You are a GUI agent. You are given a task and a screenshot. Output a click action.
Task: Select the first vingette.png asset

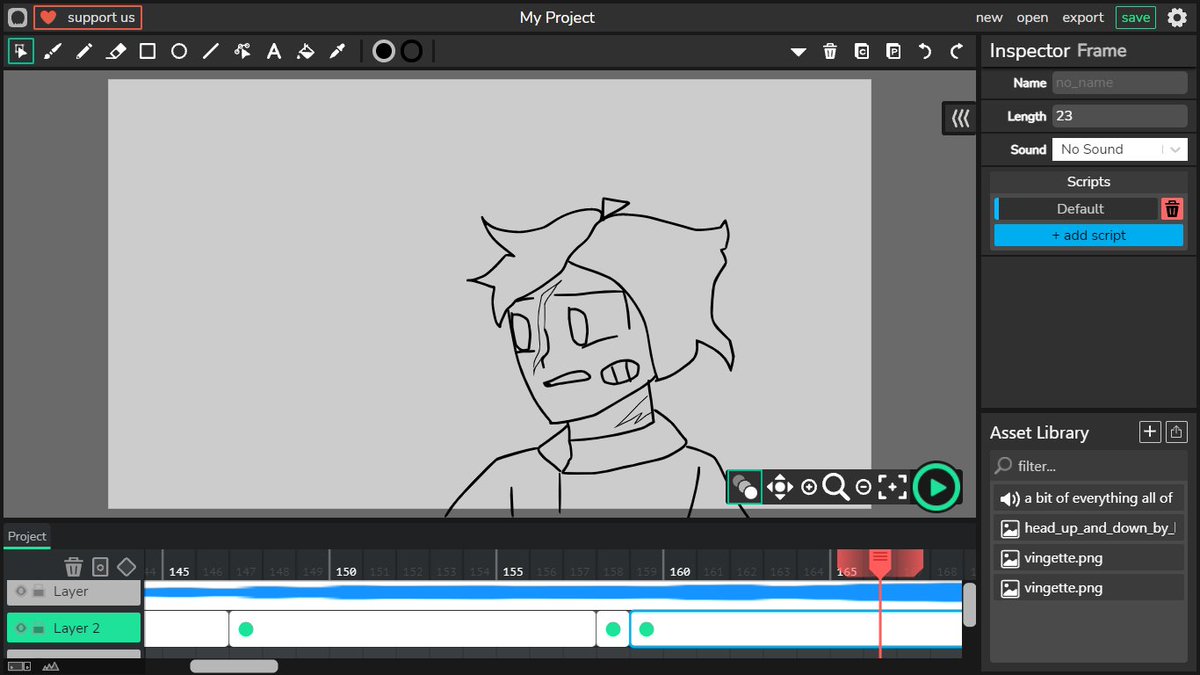pyautogui.click(x=1090, y=558)
